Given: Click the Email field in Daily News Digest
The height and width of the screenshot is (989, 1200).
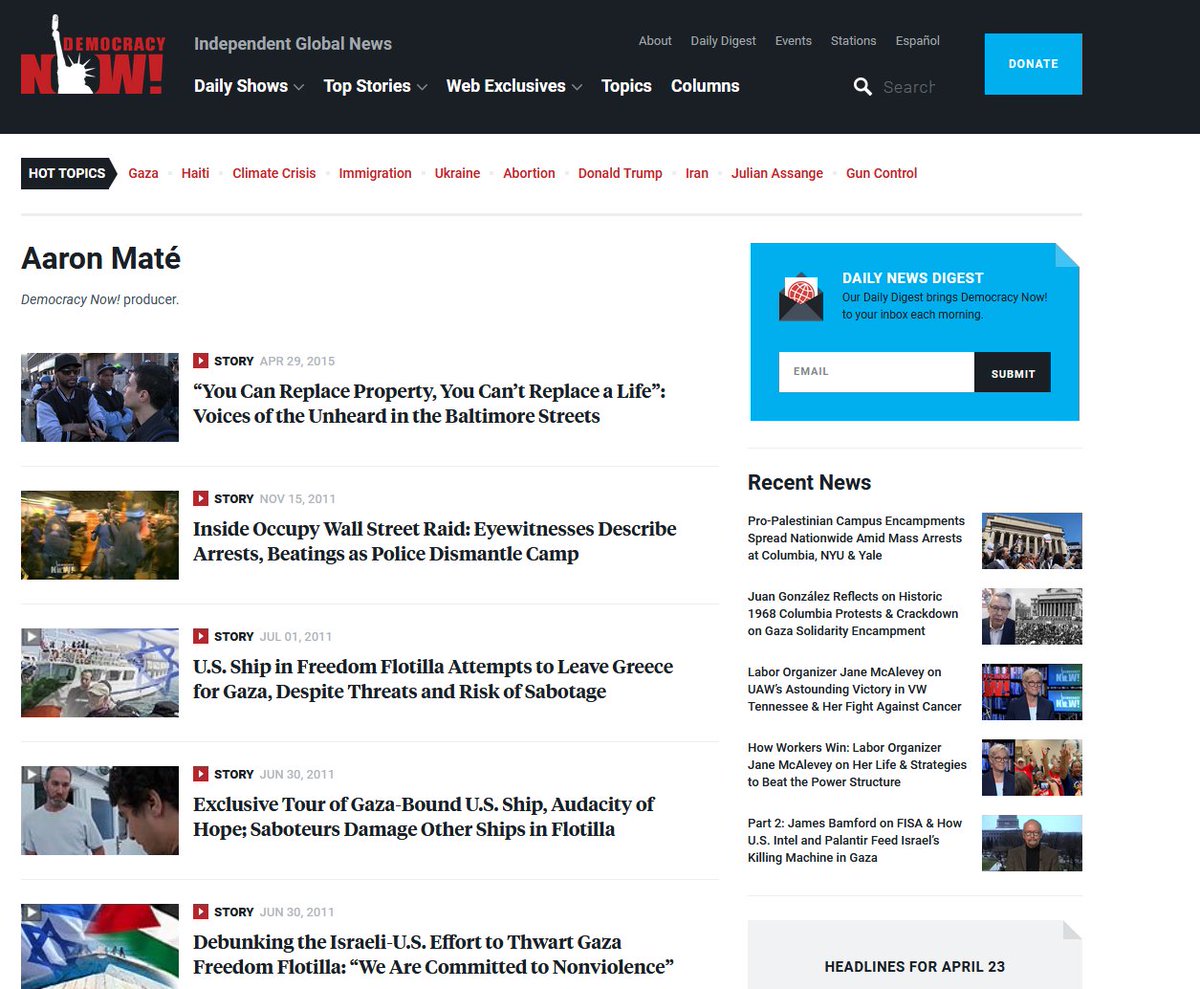Looking at the screenshot, I should 876,372.
